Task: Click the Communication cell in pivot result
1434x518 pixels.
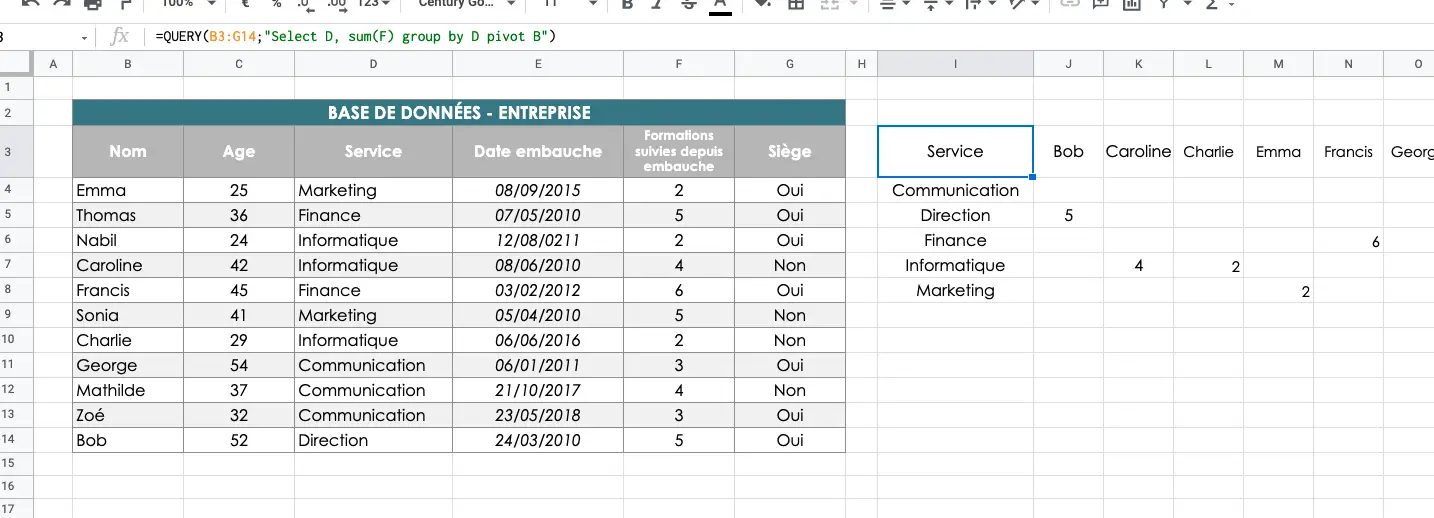Action: [x=955, y=190]
